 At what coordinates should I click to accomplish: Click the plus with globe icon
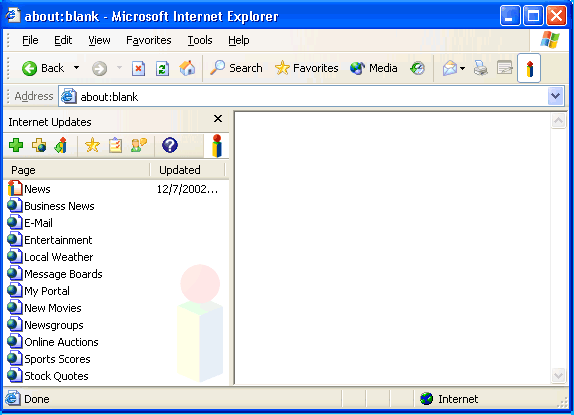39,145
